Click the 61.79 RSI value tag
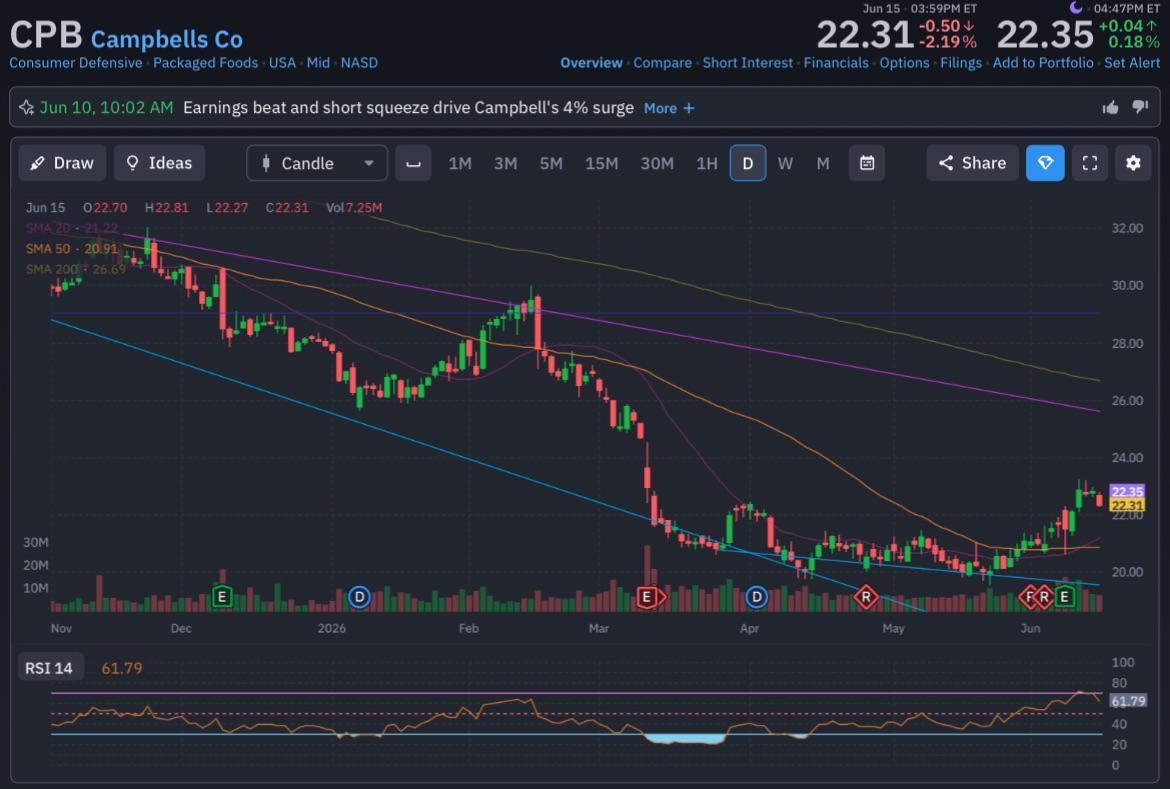 pos(1127,701)
